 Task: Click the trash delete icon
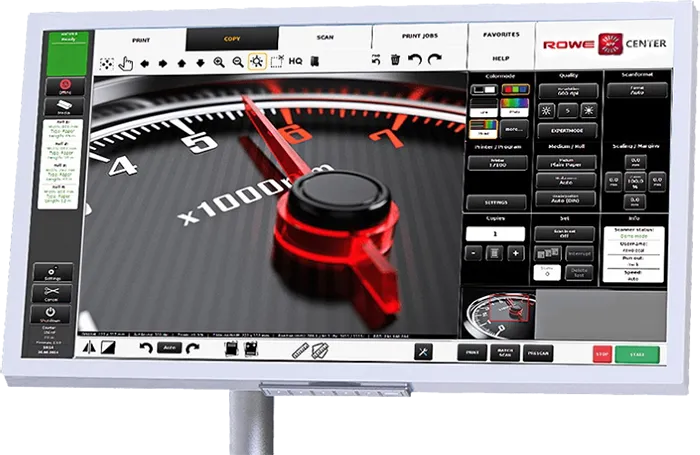[x=395, y=61]
